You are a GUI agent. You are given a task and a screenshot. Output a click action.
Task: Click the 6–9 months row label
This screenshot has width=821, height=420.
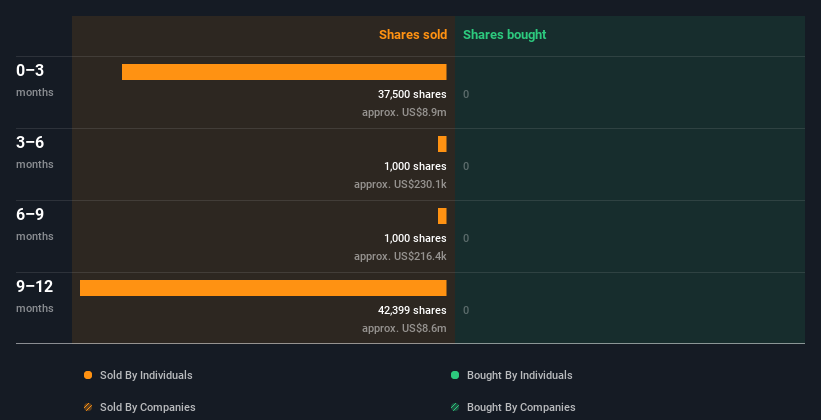[35, 224]
